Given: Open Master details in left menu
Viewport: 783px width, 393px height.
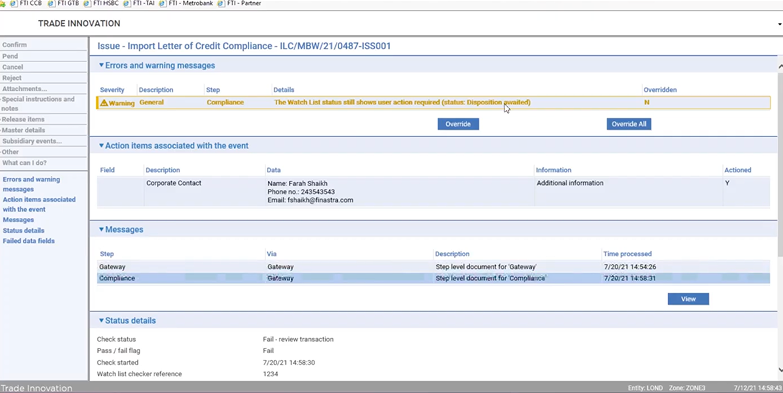Looking at the screenshot, I should 23,130.
